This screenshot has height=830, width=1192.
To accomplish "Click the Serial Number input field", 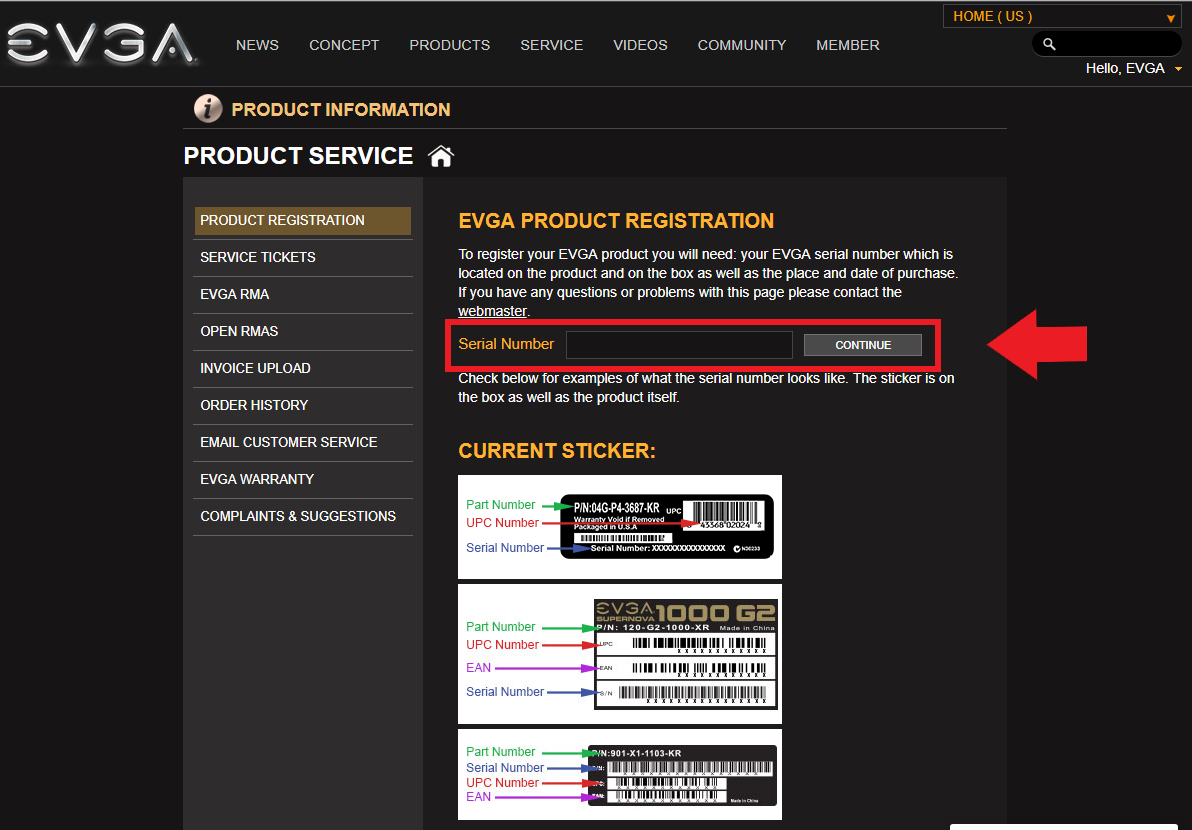I will pos(679,345).
